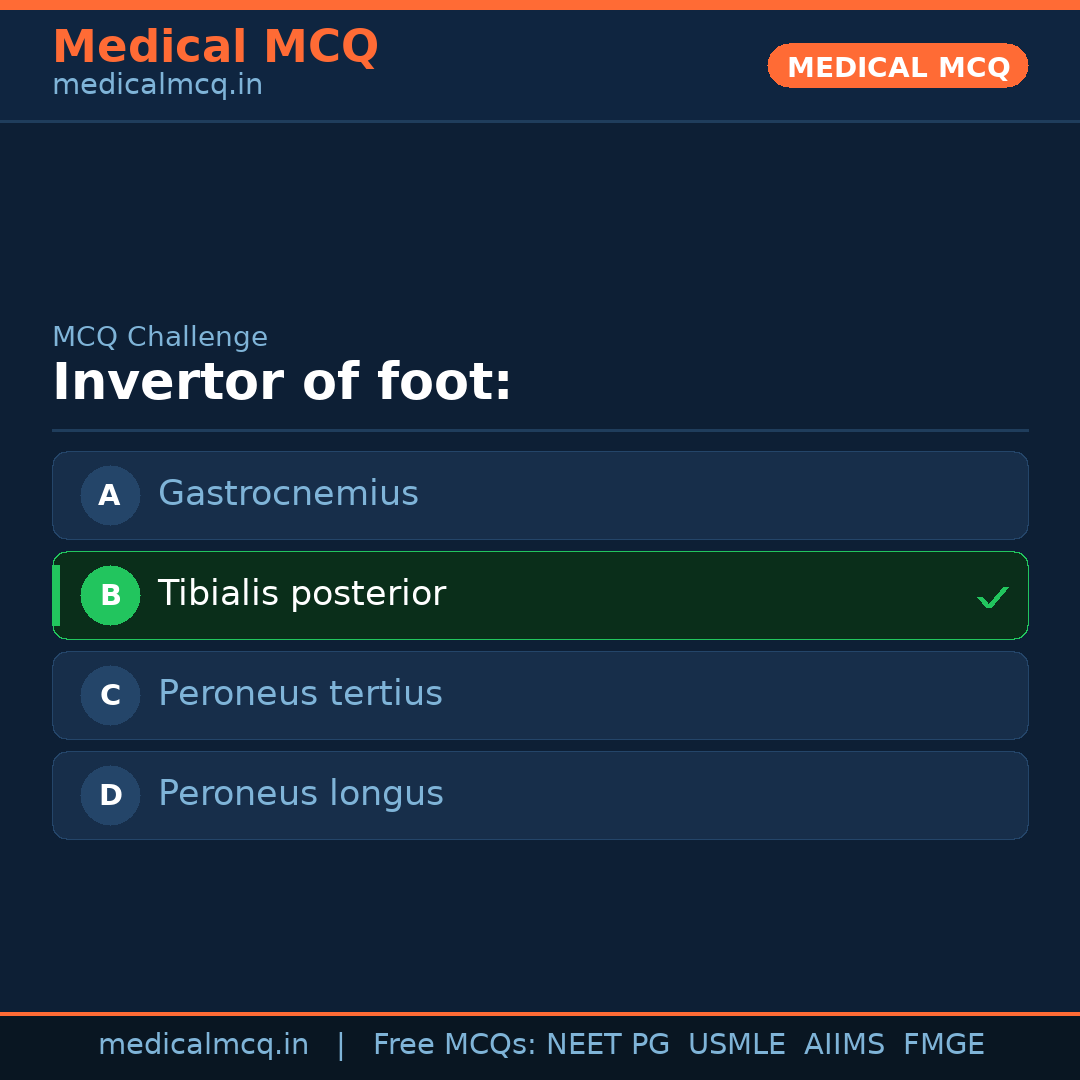The width and height of the screenshot is (1080, 1080).
Task: Click the green accent bar beside option B
Action: [x=55, y=595]
